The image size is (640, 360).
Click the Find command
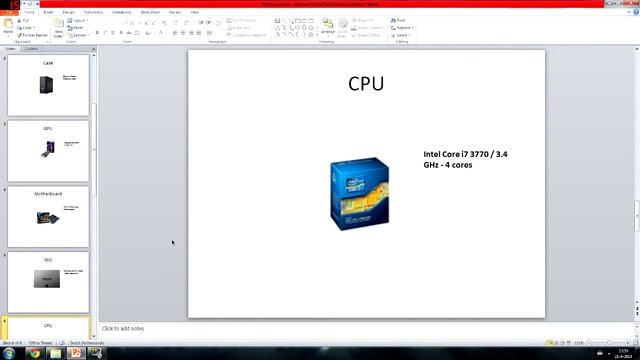point(398,20)
